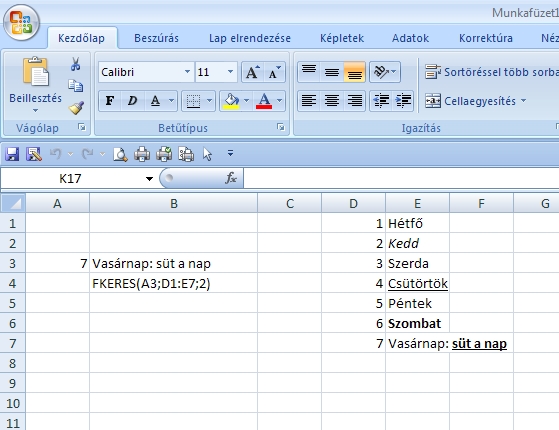
Task: Toggle bold formatting F button
Action: click(x=110, y=101)
